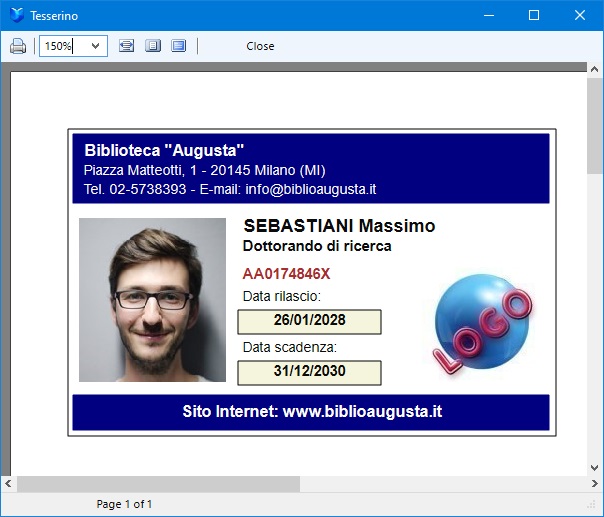Click the vertical scrollbar up arrow
Screen dimensions: 604x517
(x=594, y=69)
